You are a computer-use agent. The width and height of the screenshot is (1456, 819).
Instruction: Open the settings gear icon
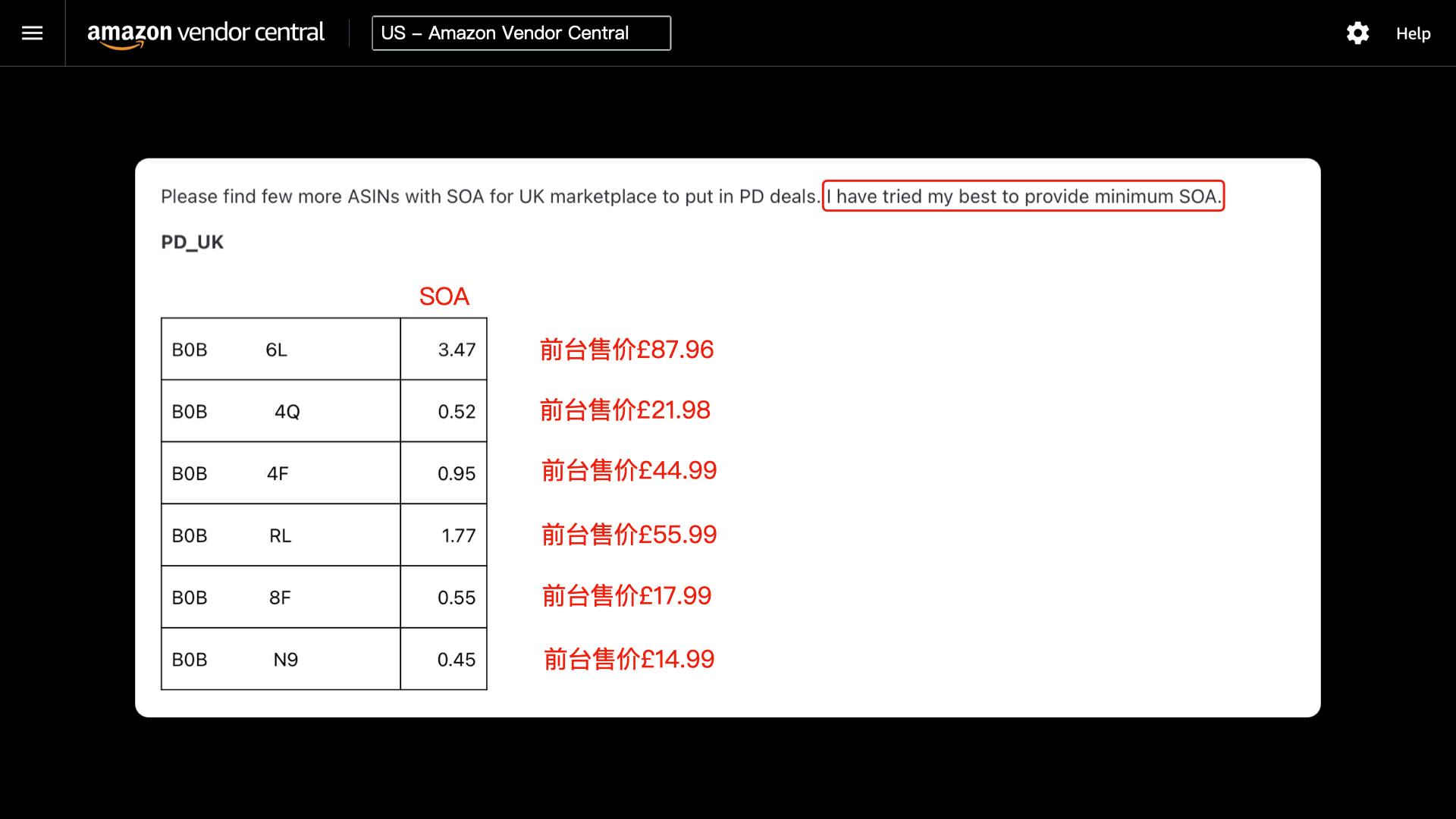point(1357,33)
